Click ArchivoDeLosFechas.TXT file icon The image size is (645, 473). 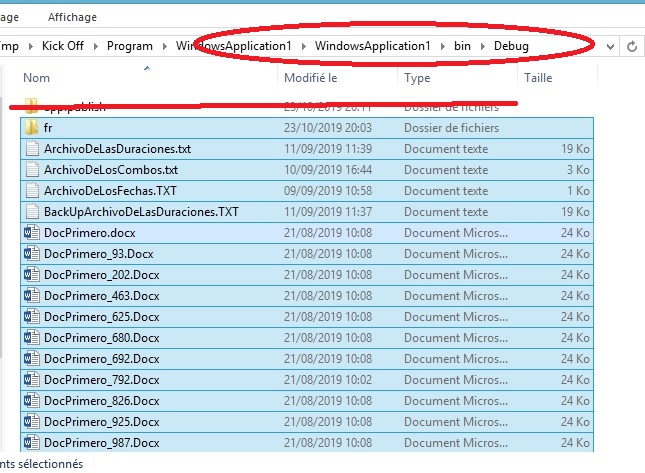click(x=32, y=190)
